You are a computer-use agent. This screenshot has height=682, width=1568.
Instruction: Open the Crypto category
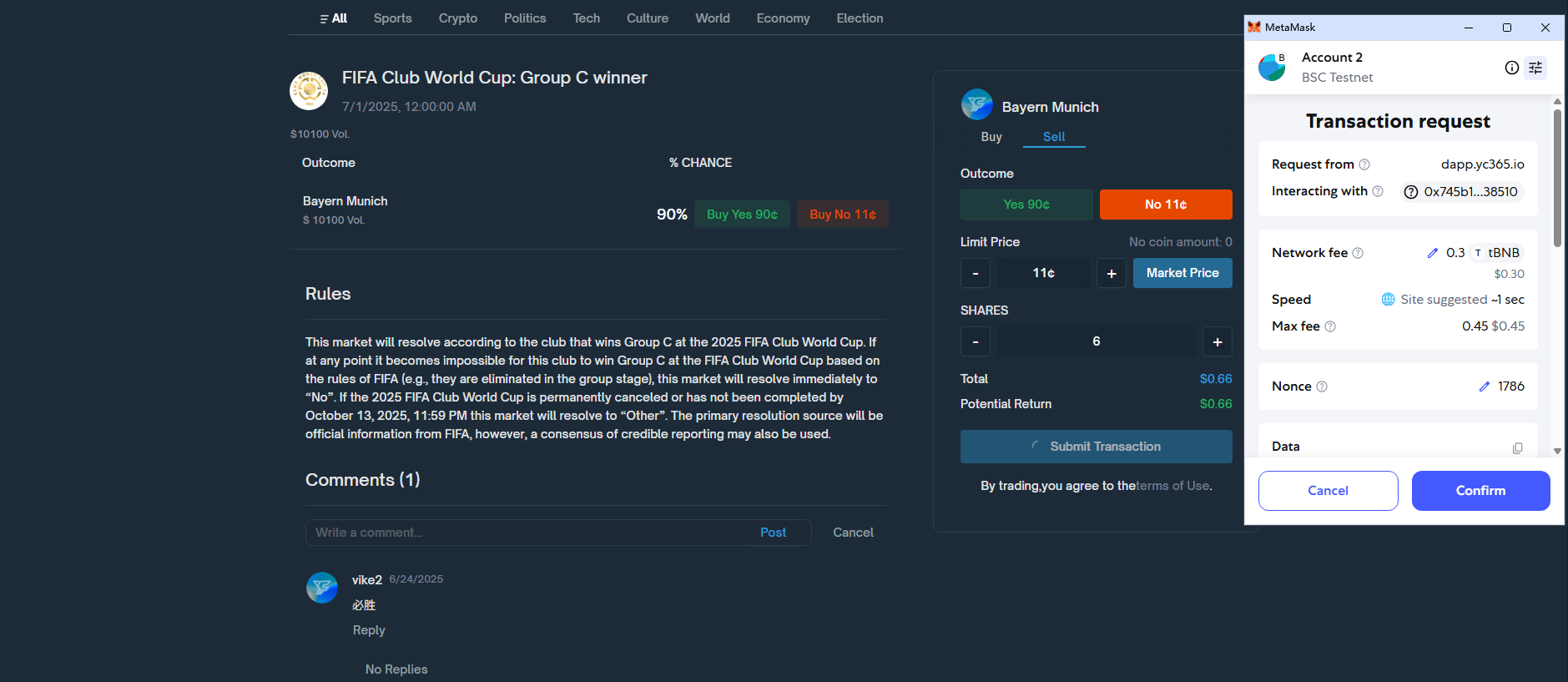pyautogui.click(x=458, y=18)
